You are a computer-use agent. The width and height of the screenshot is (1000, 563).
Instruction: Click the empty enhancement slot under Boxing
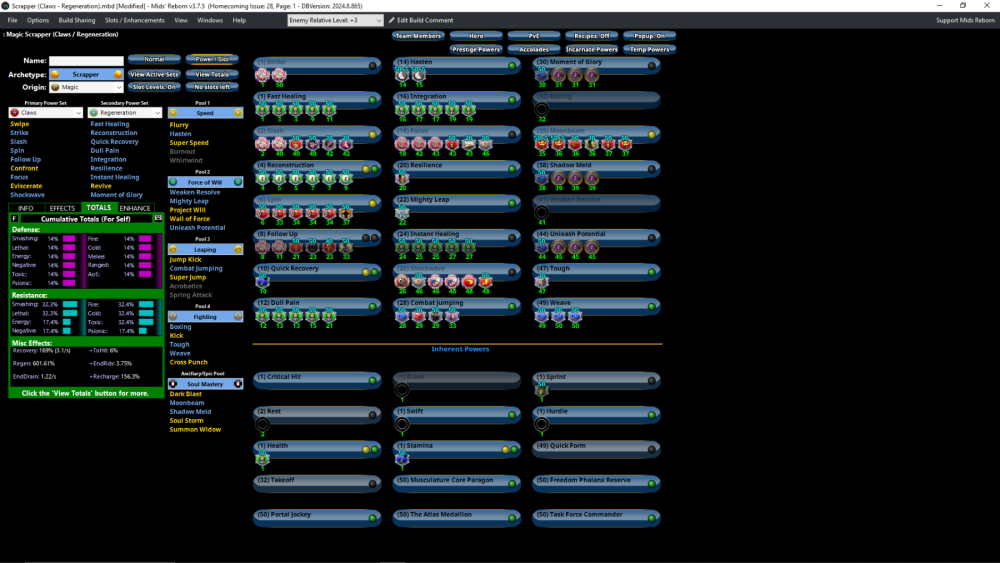pyautogui.click(x=541, y=108)
